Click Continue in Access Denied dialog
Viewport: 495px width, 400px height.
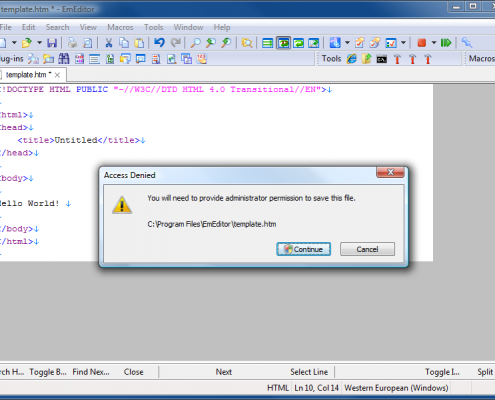tap(304, 249)
